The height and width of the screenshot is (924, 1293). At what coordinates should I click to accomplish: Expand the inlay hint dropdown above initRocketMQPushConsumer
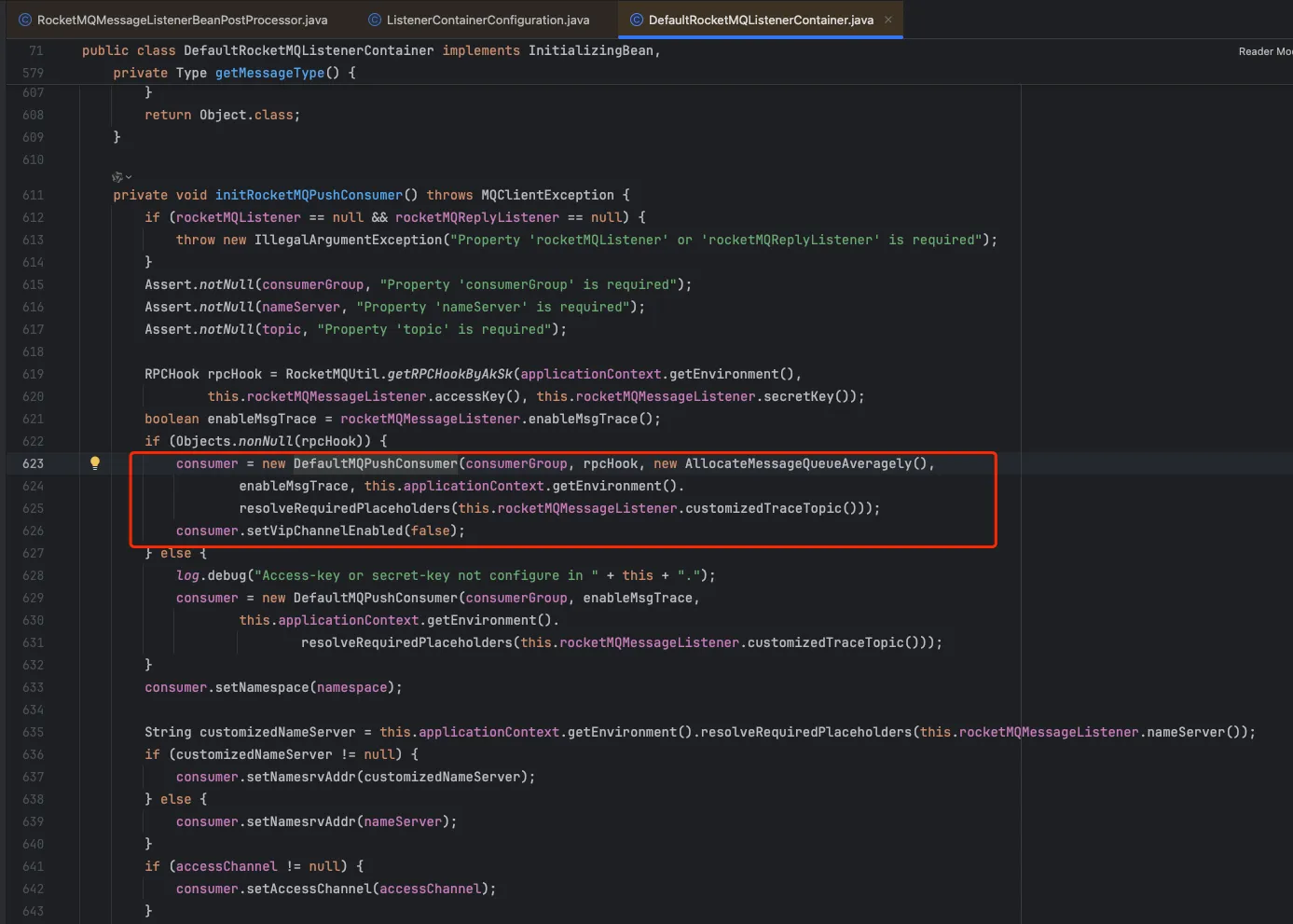121,177
